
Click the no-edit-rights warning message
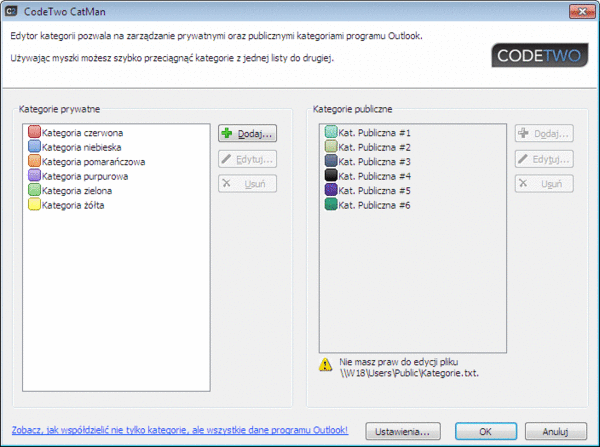pyautogui.click(x=409, y=367)
